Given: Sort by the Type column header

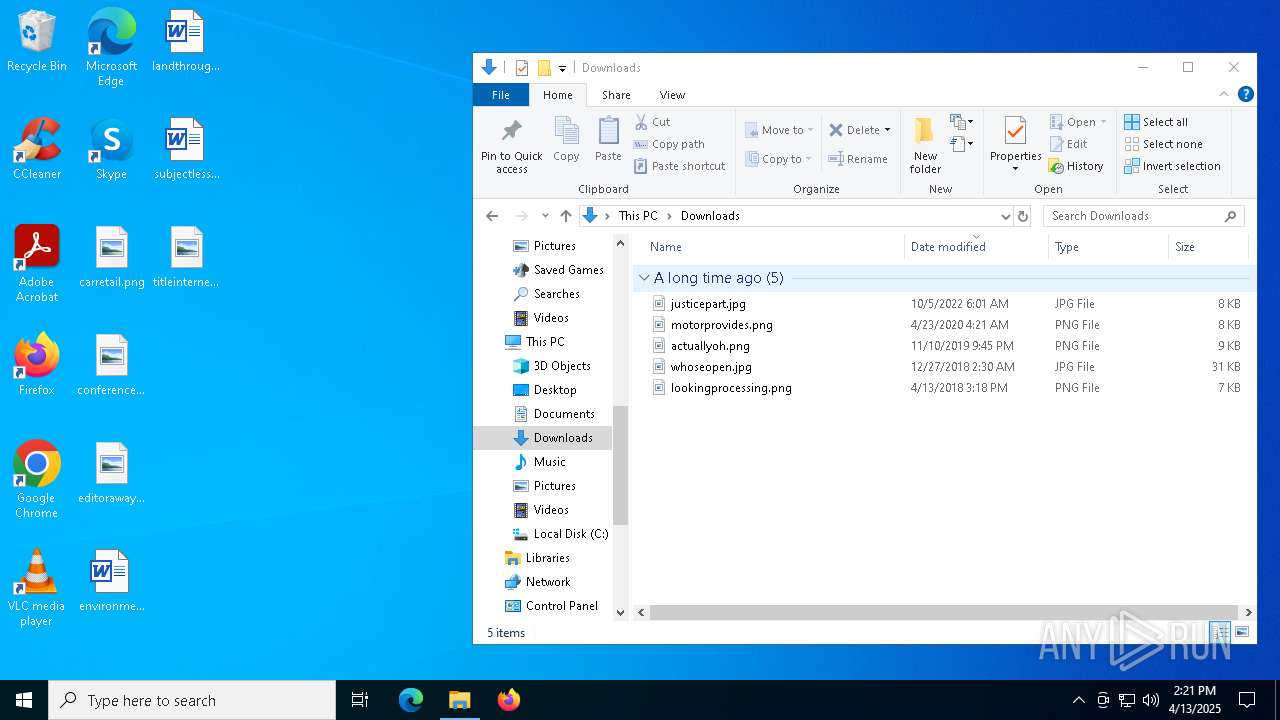Looking at the screenshot, I should click(x=1108, y=247).
